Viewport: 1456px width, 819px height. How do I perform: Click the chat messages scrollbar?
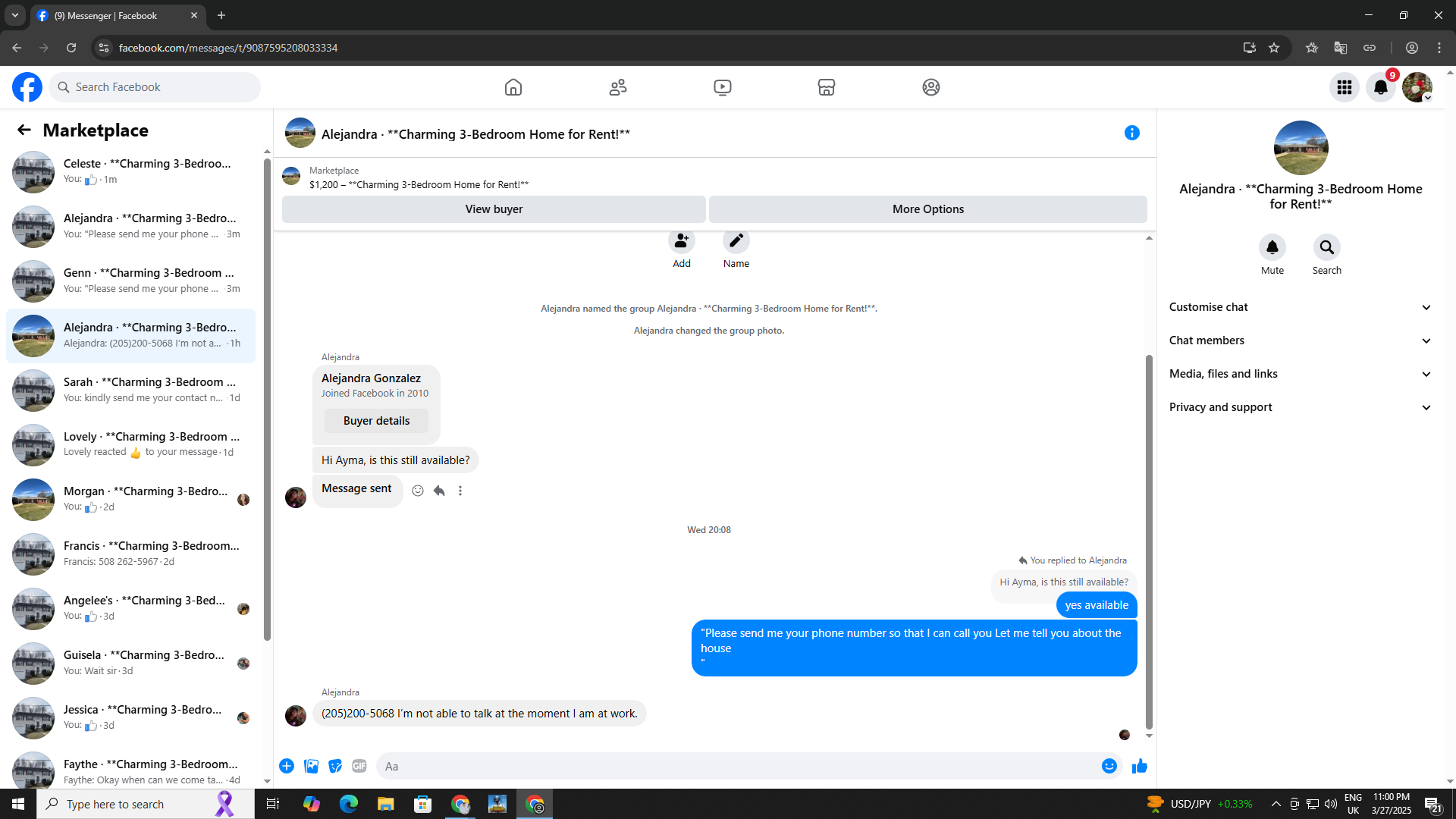pos(1149,542)
